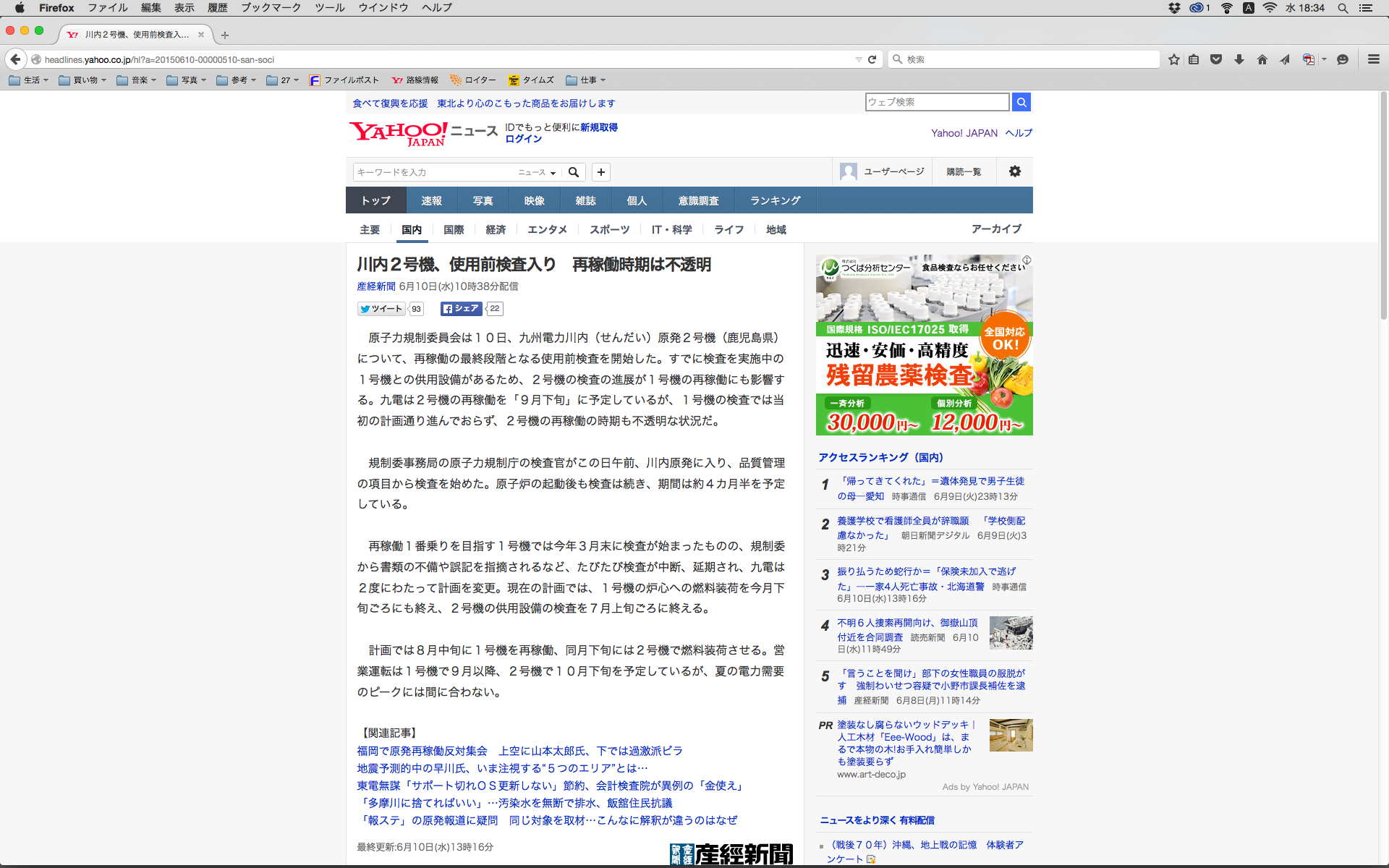The width and height of the screenshot is (1389, 868).
Task: Open the ブックマーク menu in the menu bar
Action: [x=271, y=7]
